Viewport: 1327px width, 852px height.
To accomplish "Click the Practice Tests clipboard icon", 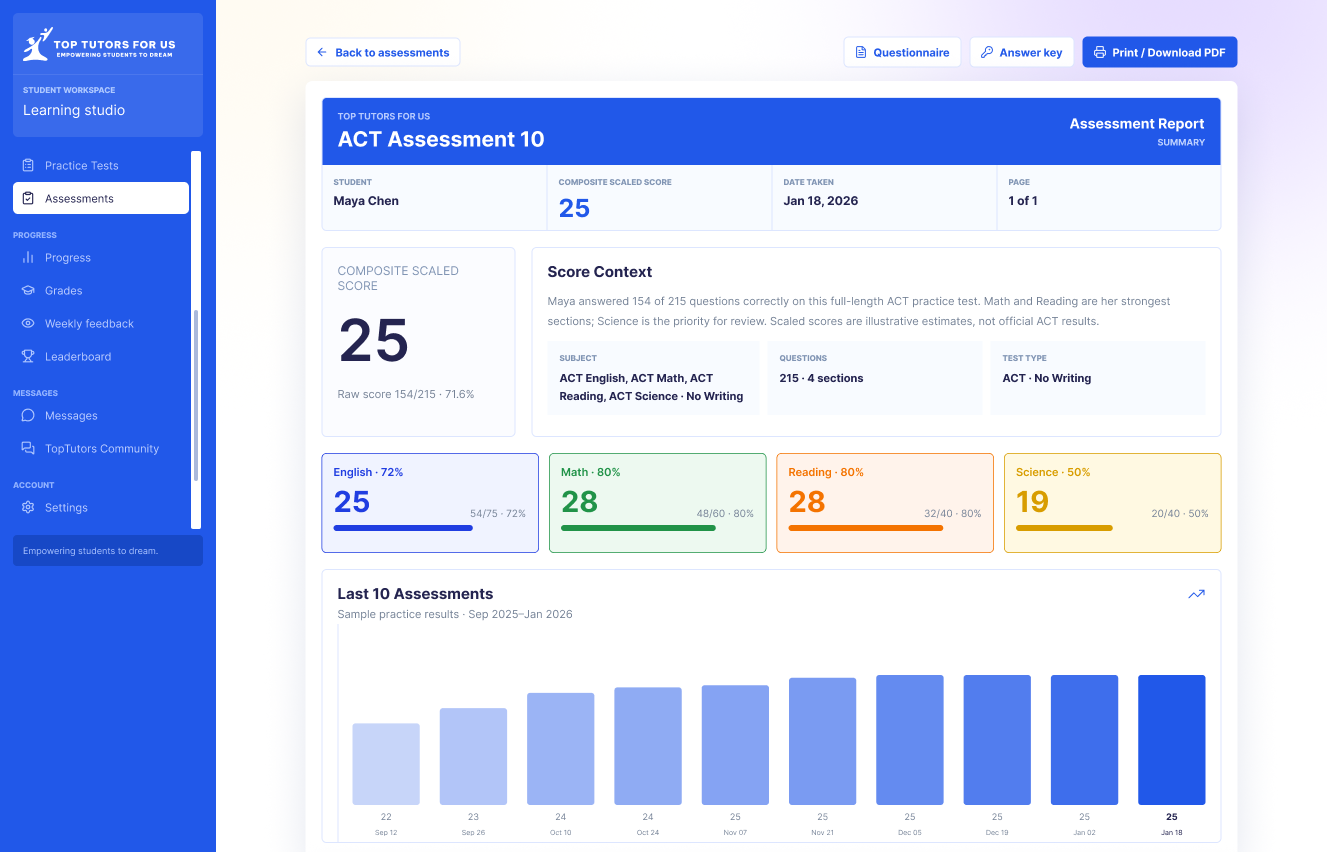I will [28, 165].
